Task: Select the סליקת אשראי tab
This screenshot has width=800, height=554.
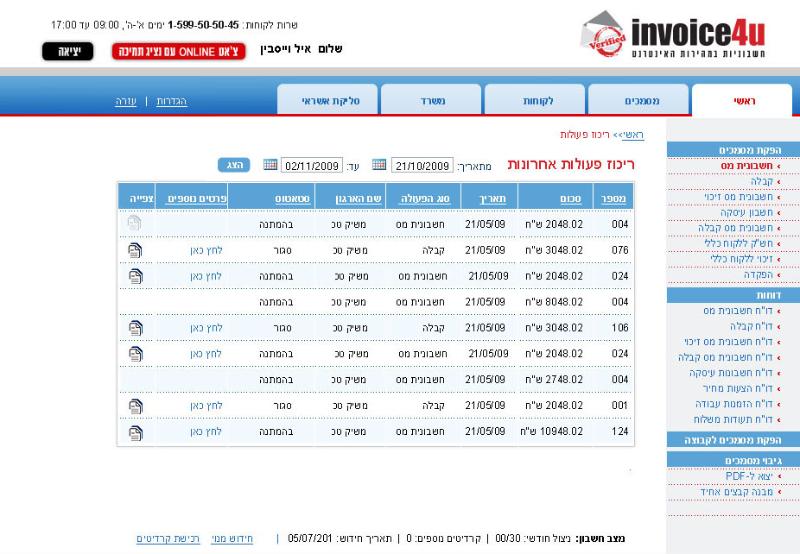Action: (x=328, y=100)
